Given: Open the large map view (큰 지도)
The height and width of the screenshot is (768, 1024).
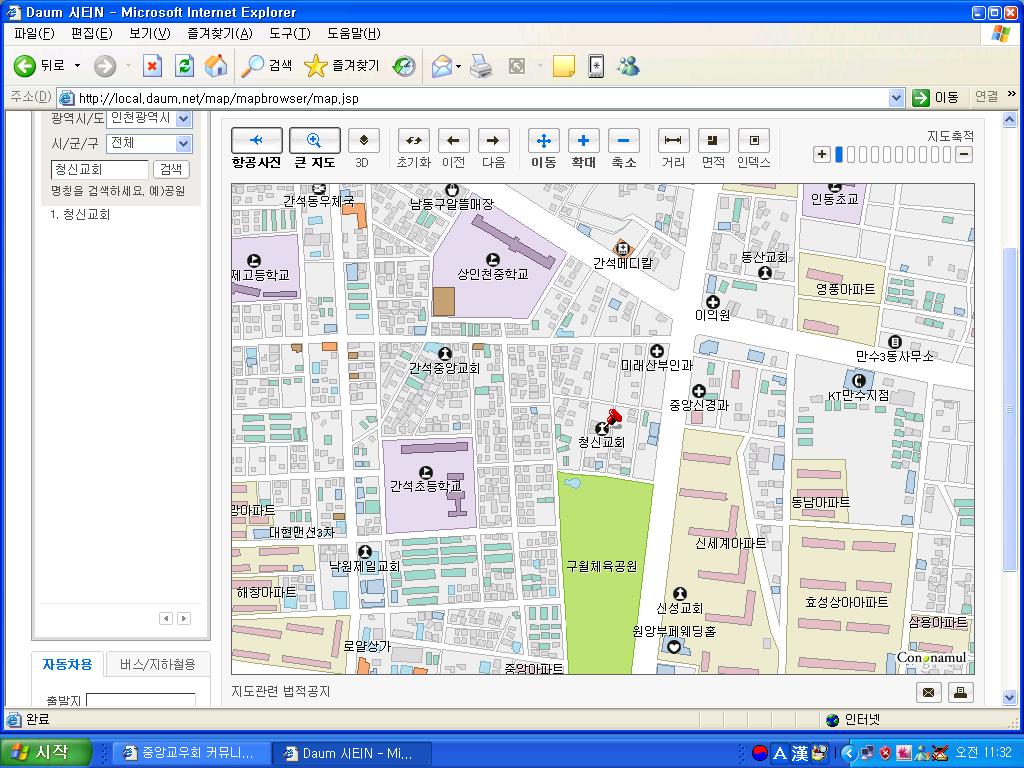Looking at the screenshot, I should pos(314,141).
